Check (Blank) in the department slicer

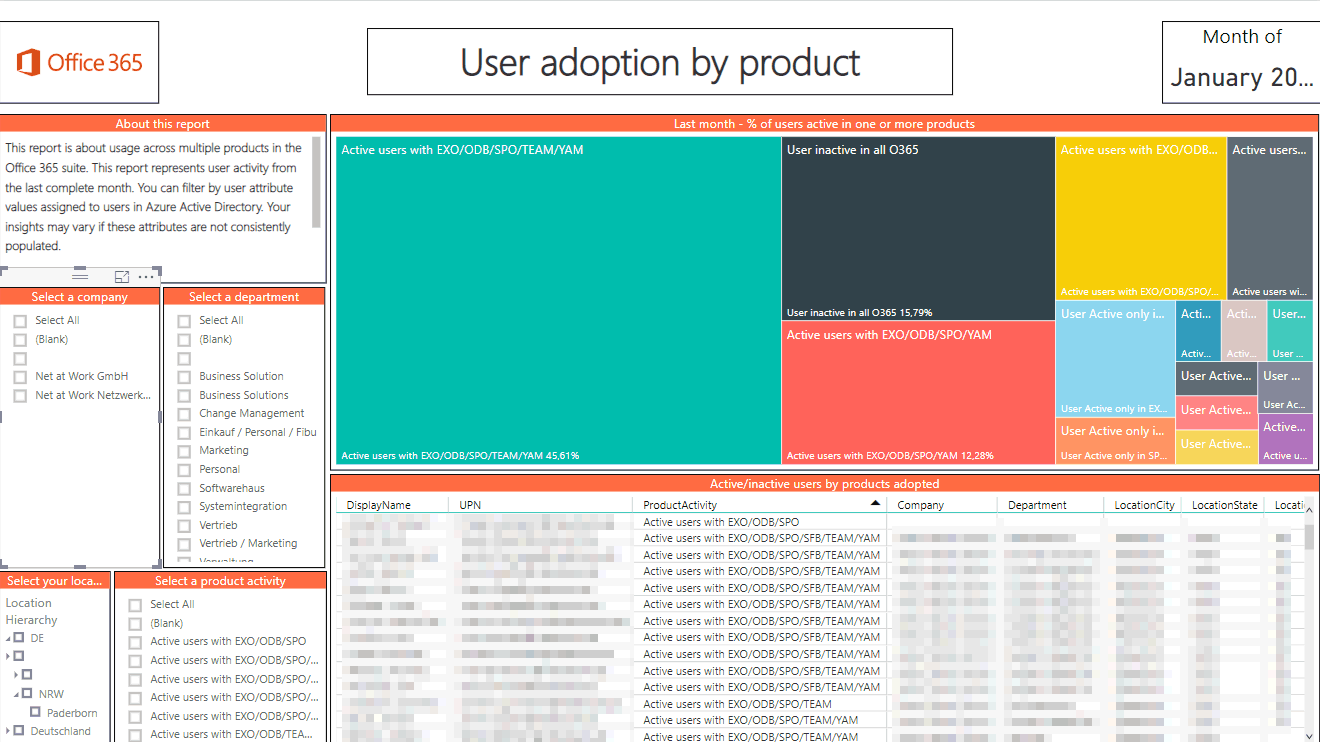click(184, 340)
